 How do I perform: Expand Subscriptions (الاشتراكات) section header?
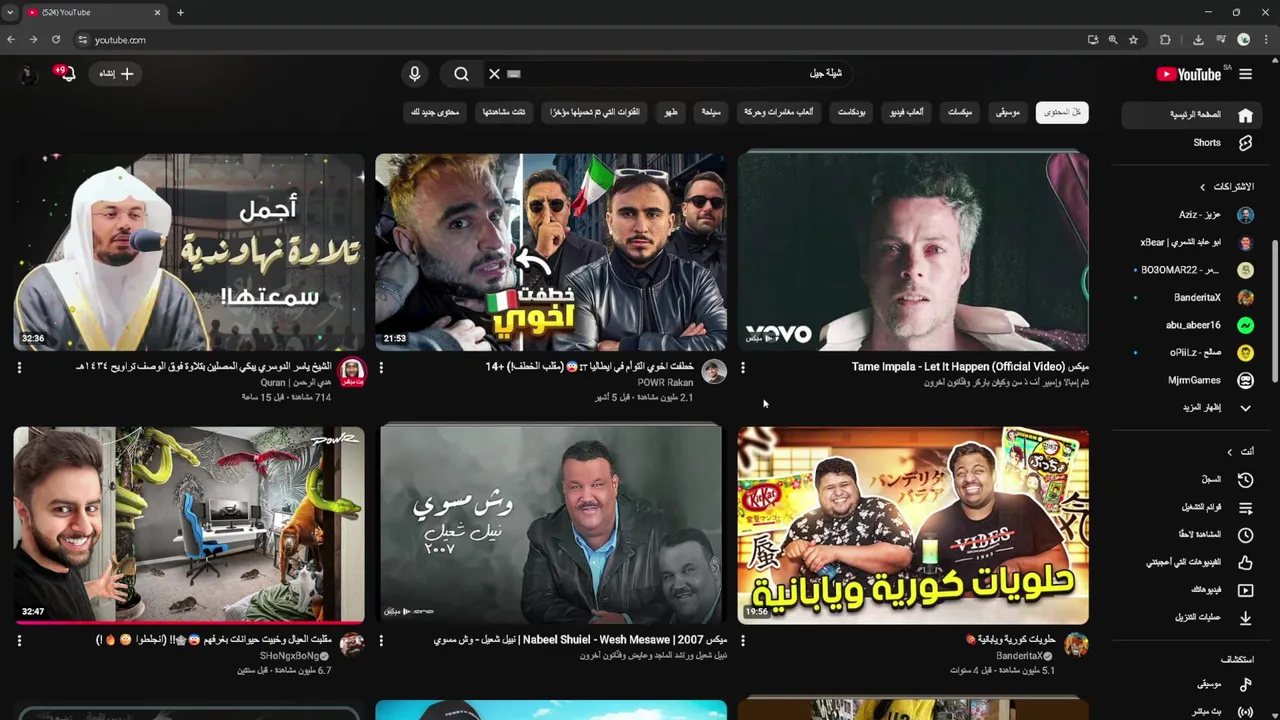pyautogui.click(x=1227, y=187)
